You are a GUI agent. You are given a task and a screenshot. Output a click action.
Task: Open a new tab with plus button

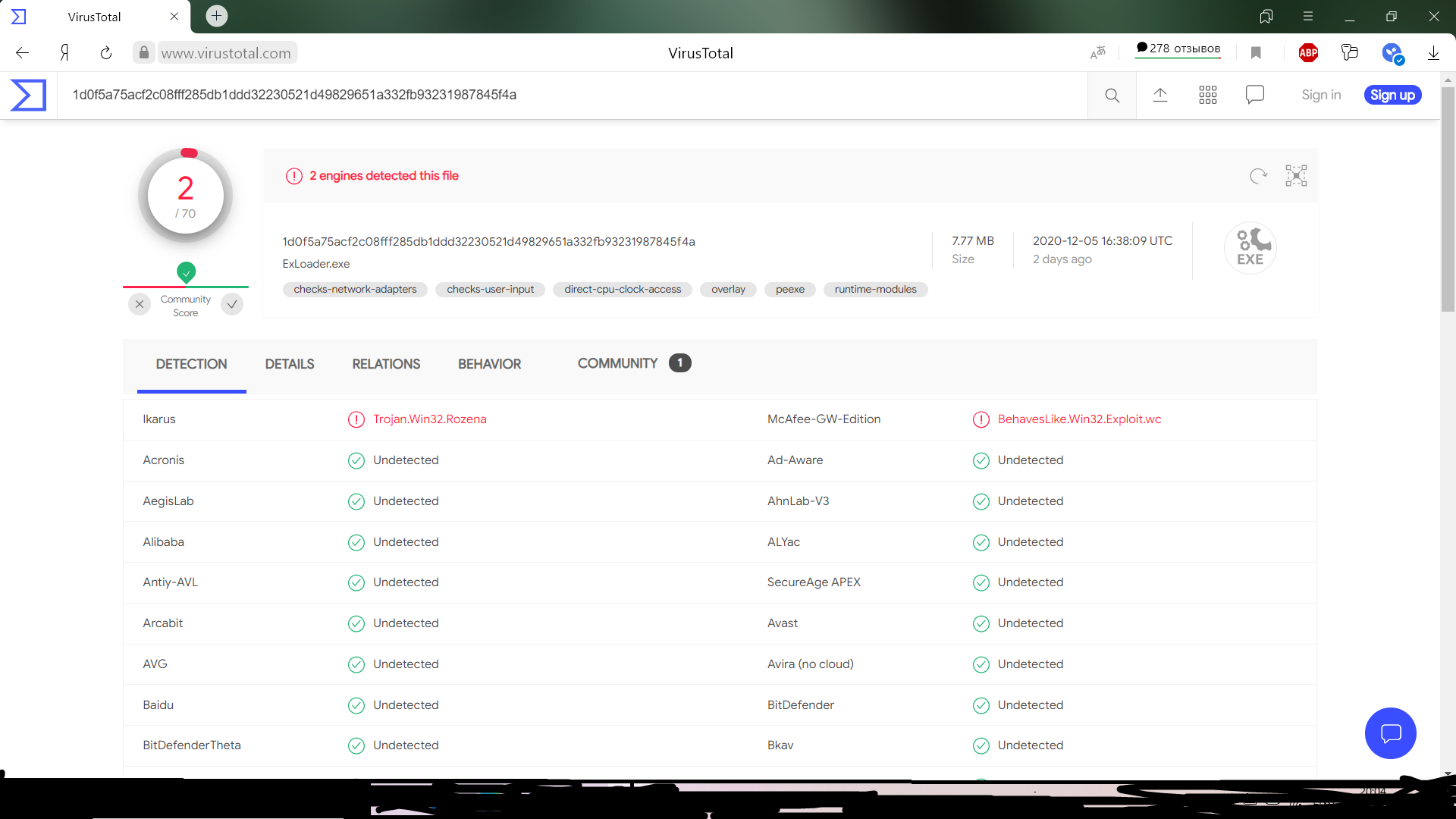[216, 16]
